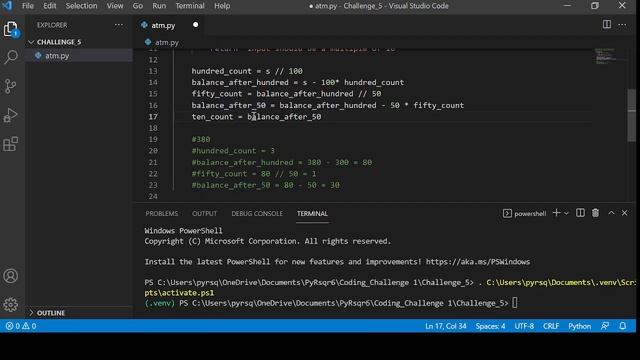Click the #380 comment on line 19
The width and height of the screenshot is (640, 360).
pyautogui.click(x=201, y=140)
